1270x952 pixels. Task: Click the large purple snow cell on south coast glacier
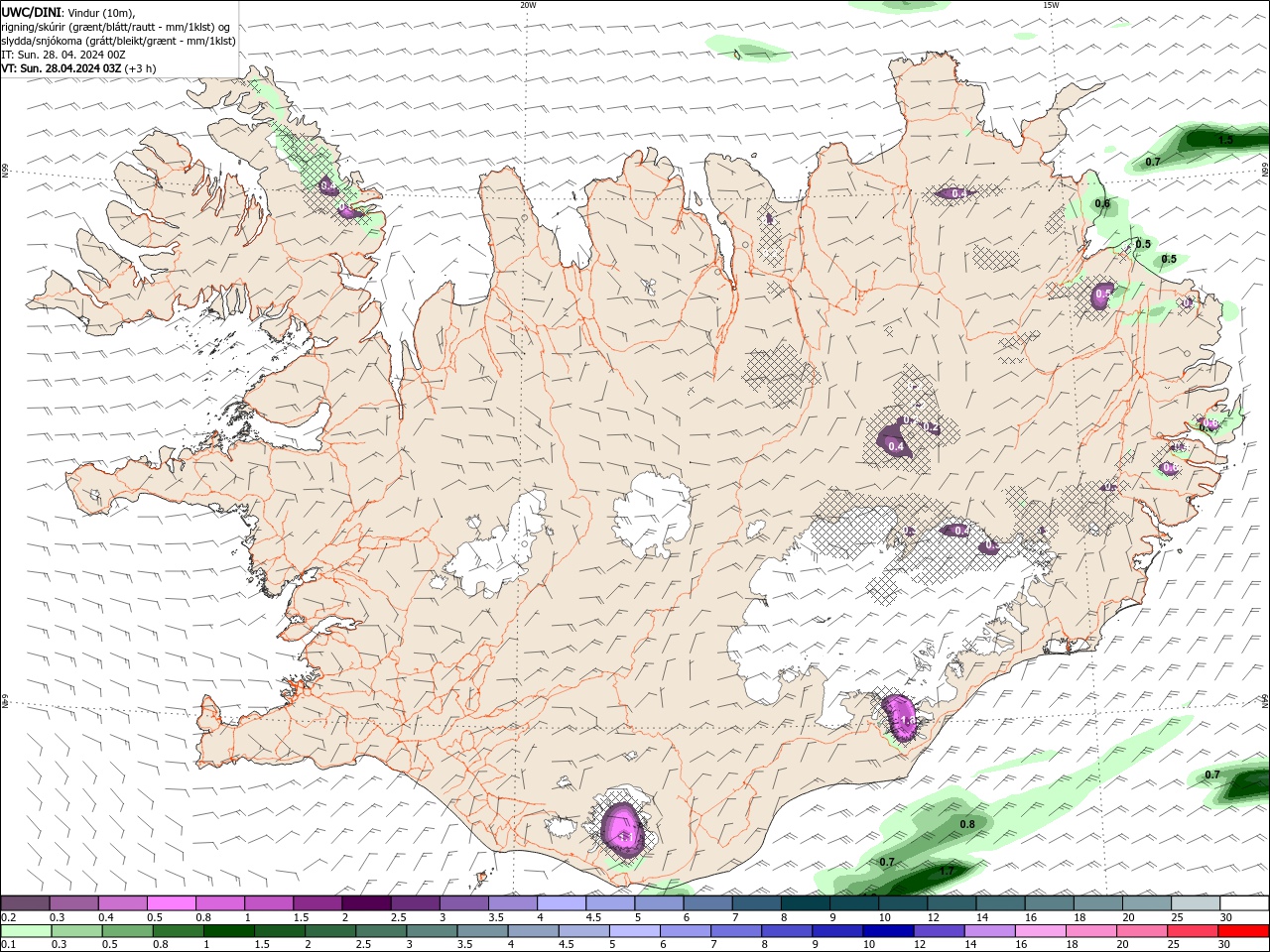pos(624,828)
